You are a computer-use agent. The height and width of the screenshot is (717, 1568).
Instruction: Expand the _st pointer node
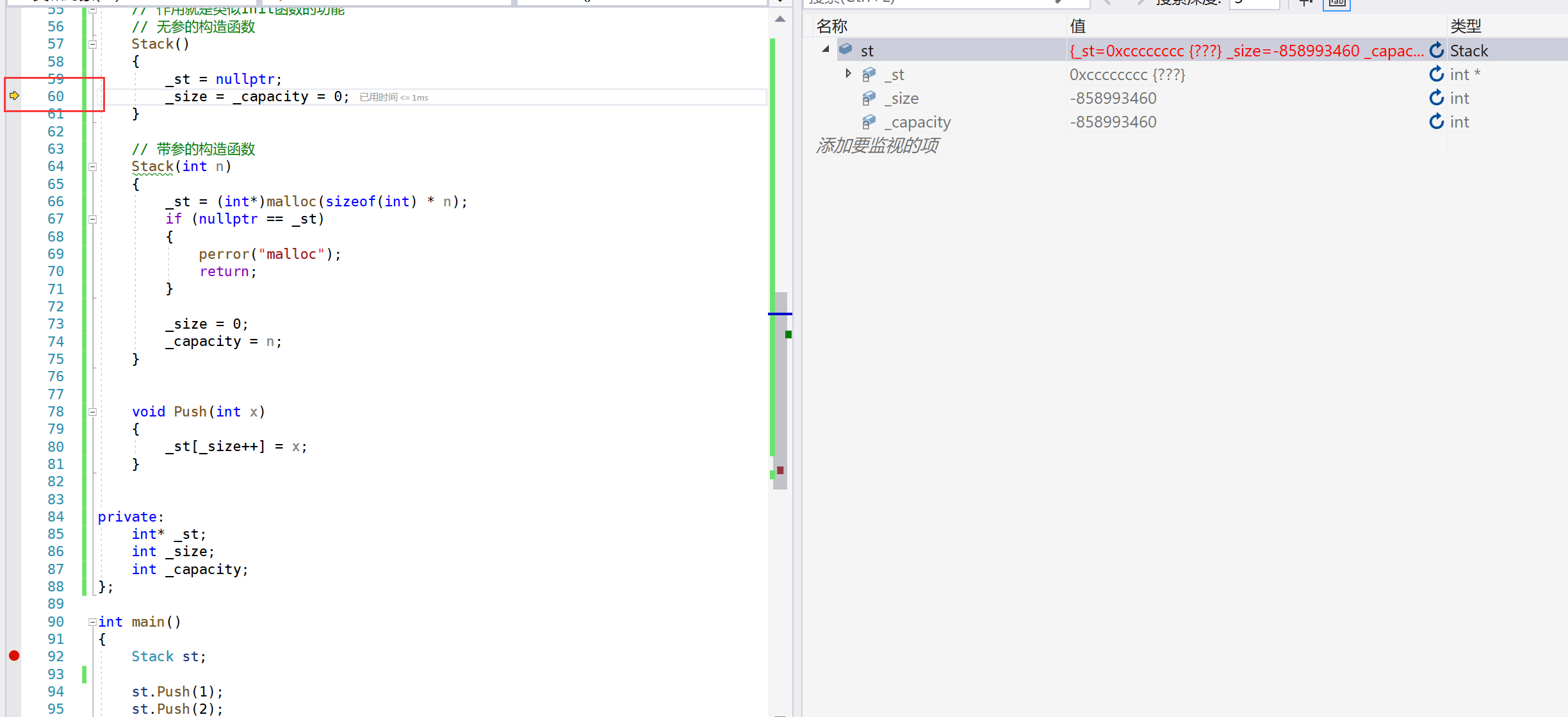[x=848, y=74]
